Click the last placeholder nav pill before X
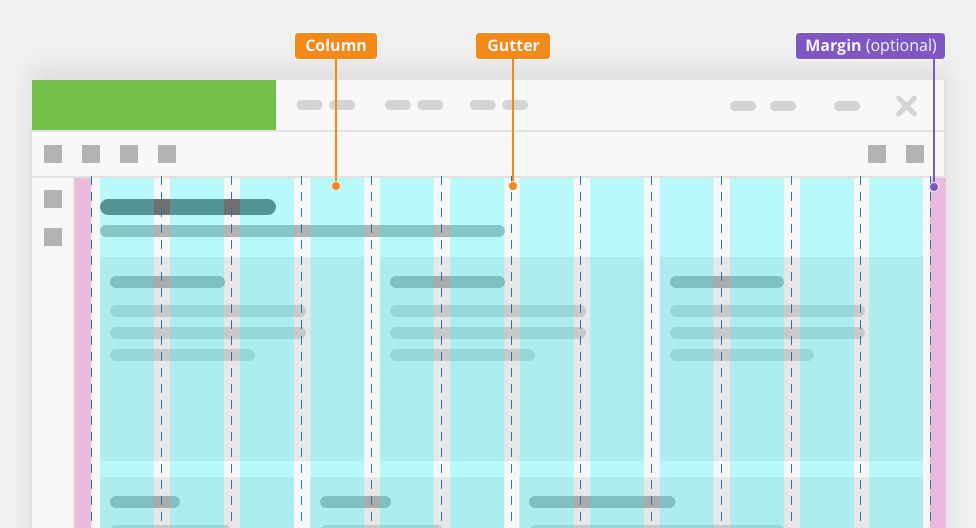 (x=847, y=106)
